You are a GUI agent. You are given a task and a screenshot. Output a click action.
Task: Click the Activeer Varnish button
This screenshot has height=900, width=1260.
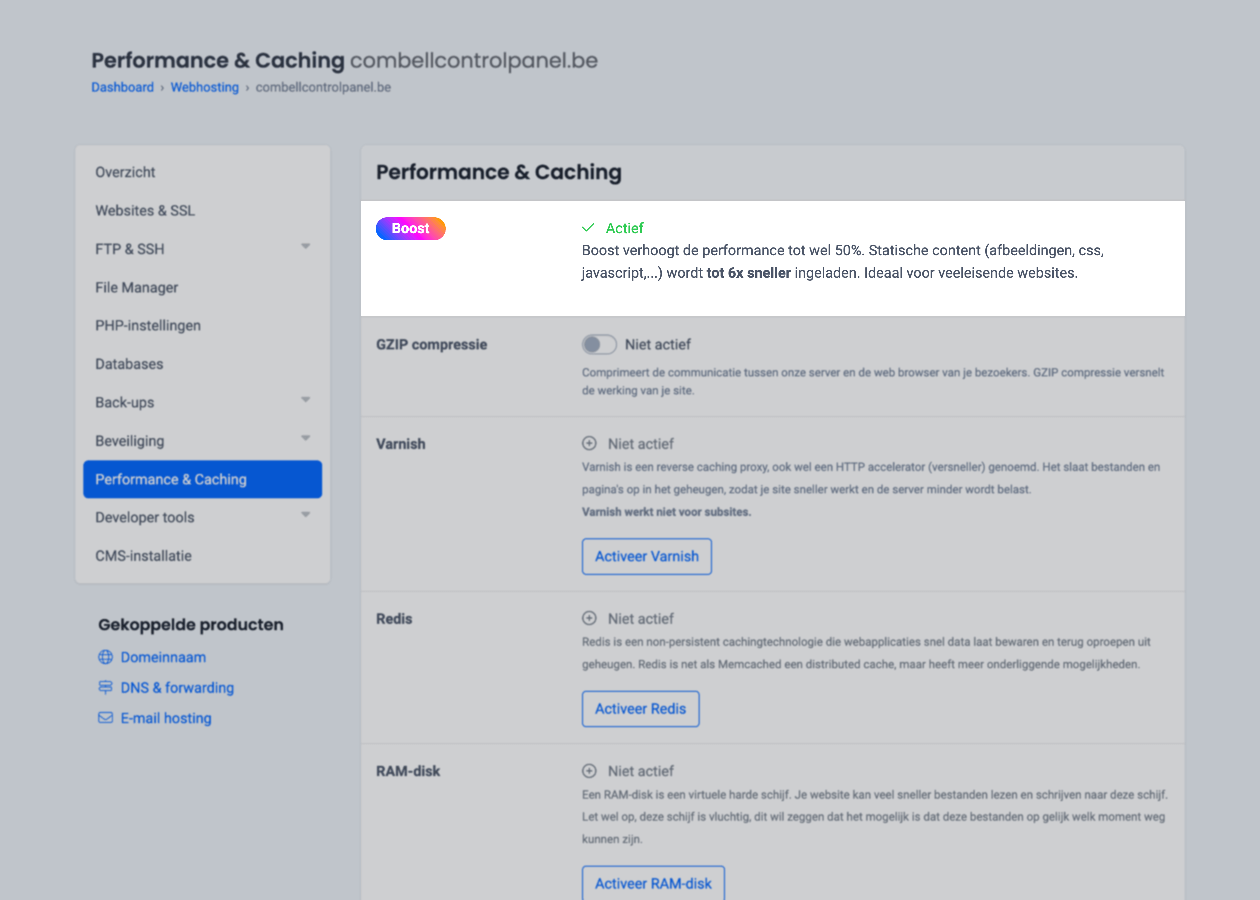click(x=647, y=556)
